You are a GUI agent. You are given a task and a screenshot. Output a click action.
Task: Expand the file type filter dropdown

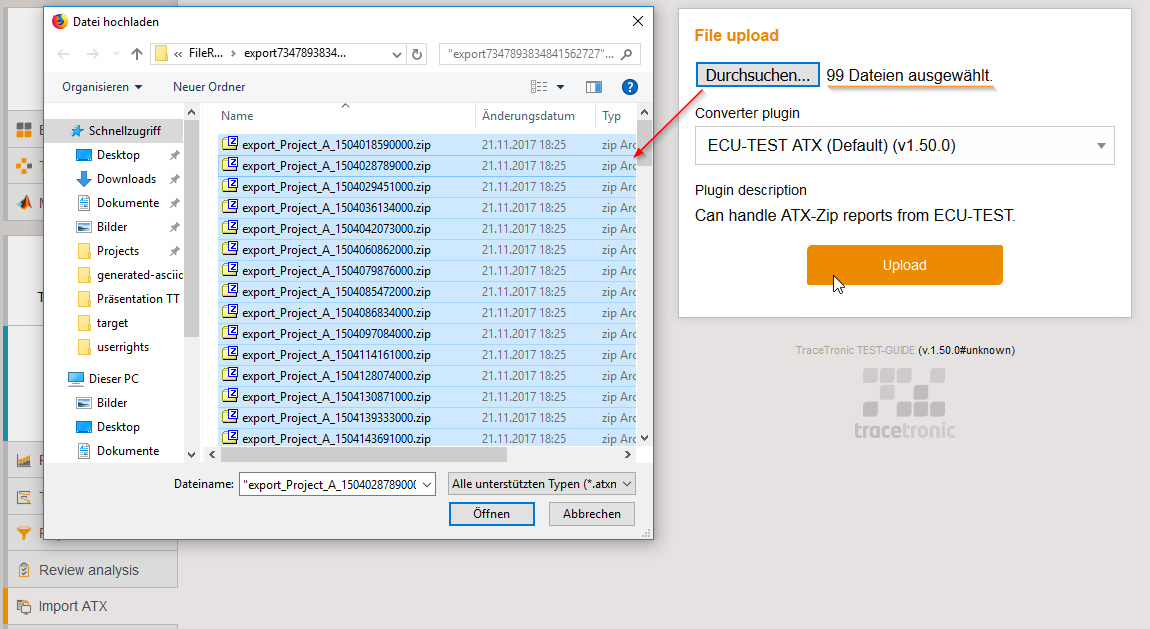(x=541, y=484)
